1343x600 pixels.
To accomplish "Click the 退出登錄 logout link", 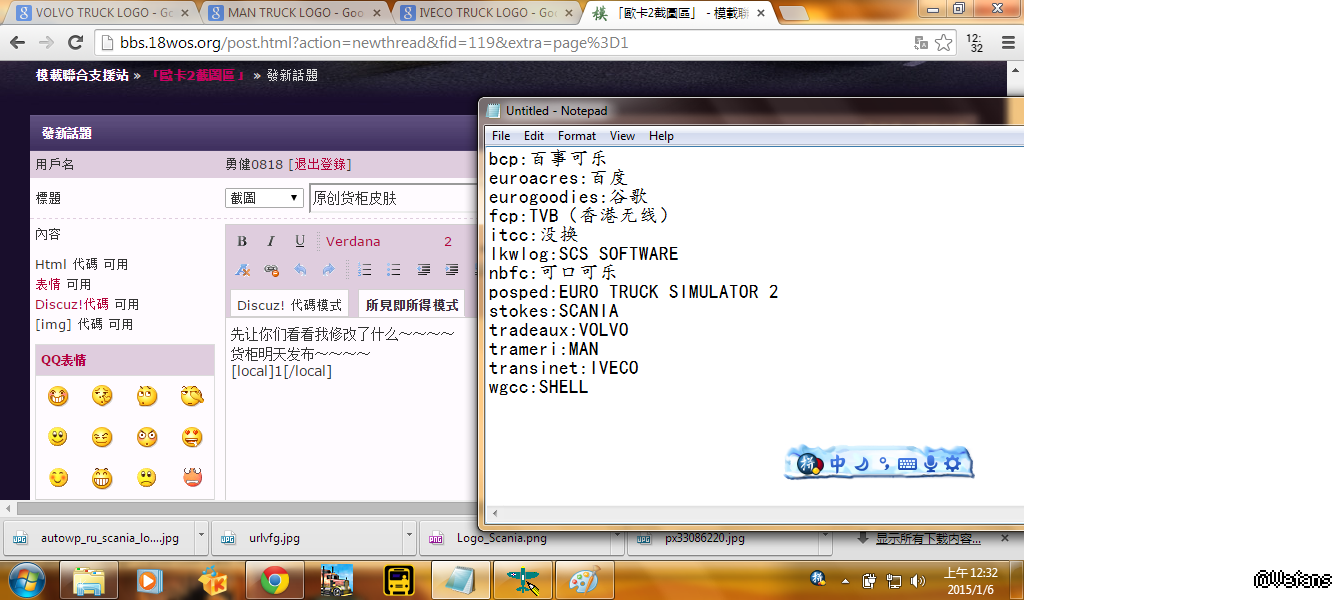I will 320,164.
